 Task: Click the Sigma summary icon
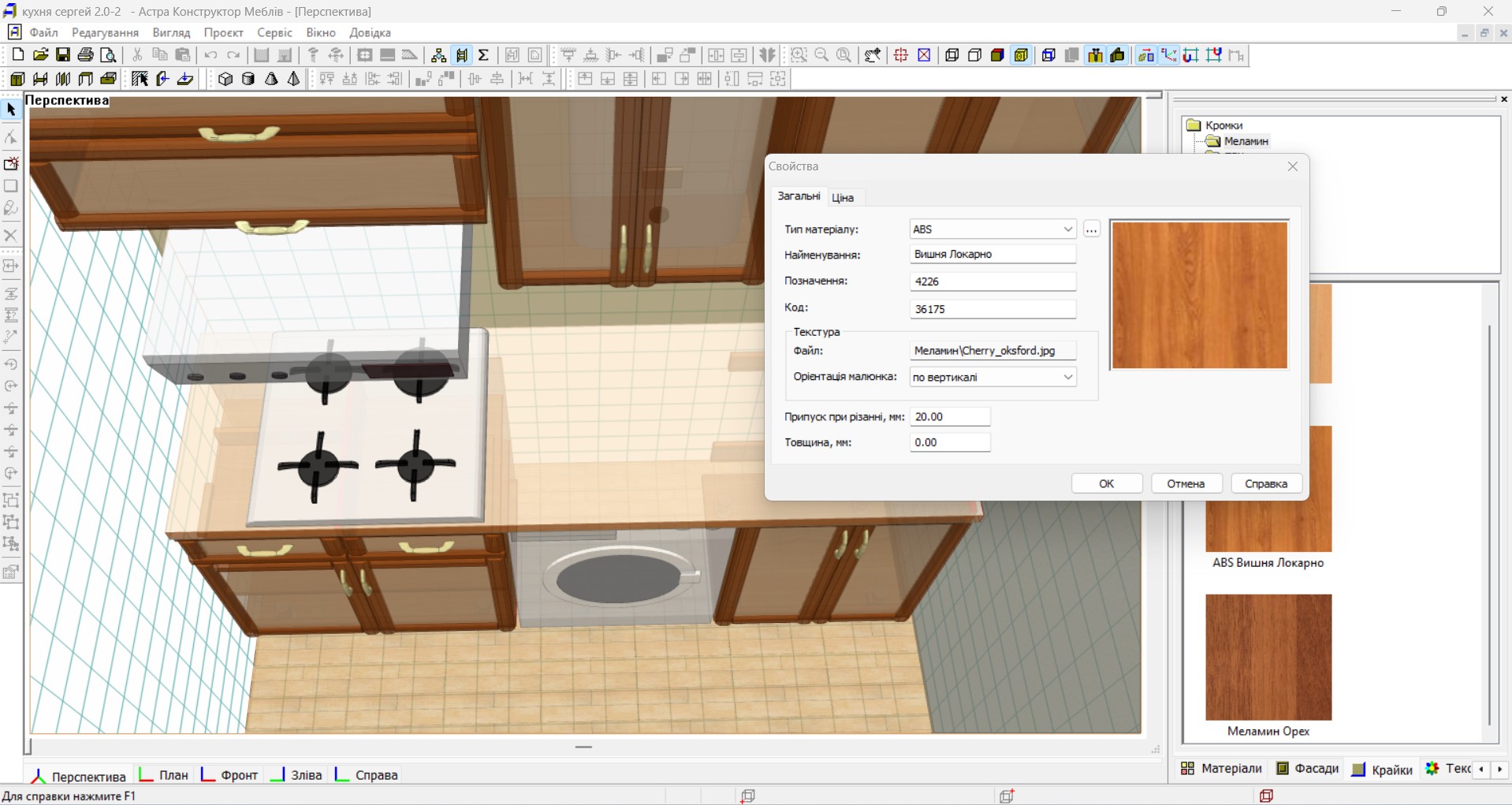click(x=484, y=55)
